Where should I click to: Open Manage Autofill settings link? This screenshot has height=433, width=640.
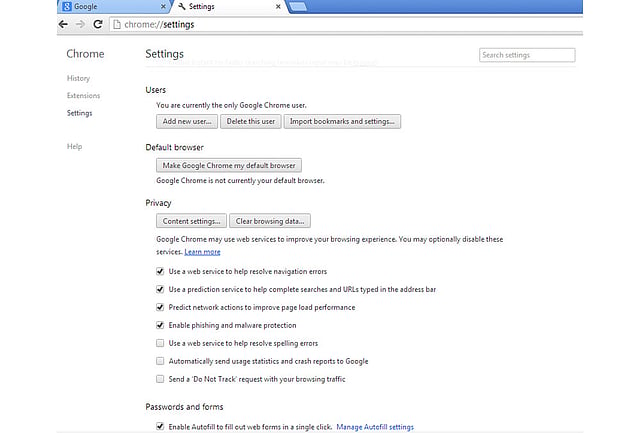[x=375, y=427]
